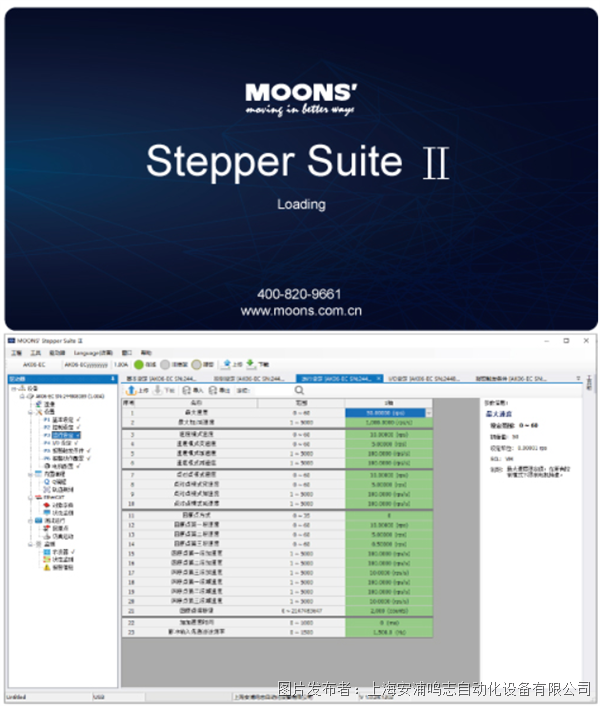
Task: Click the gray download arrow in parameter toolbar
Action: coord(158,390)
